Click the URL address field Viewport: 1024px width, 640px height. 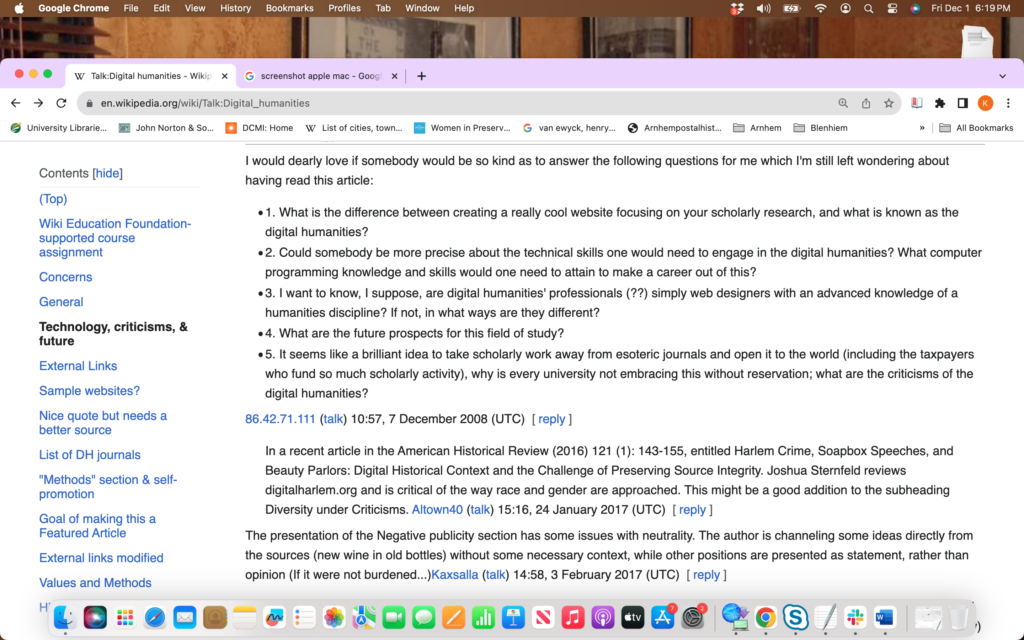457,103
